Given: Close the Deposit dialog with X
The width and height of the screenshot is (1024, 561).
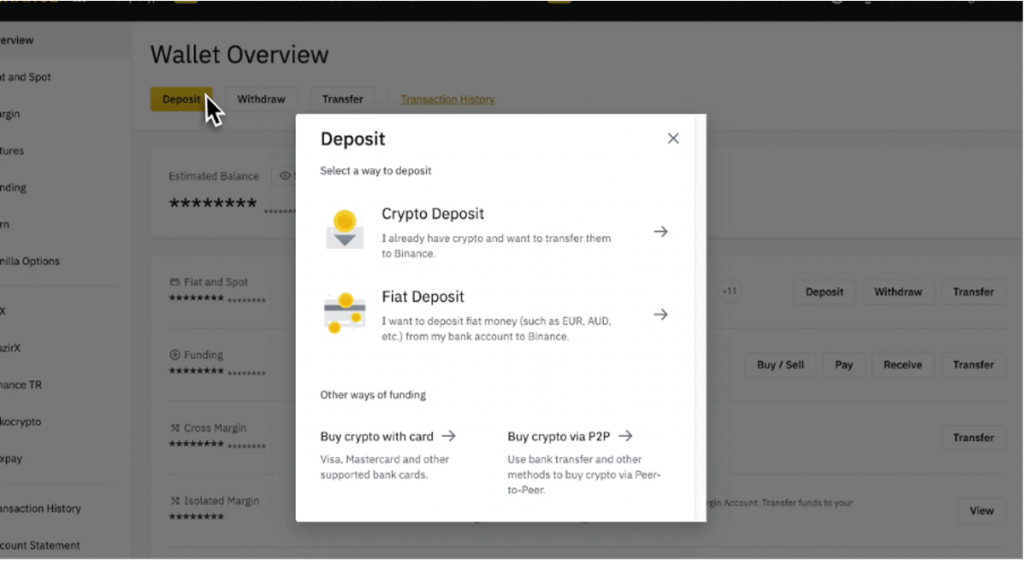Looking at the screenshot, I should click(673, 139).
